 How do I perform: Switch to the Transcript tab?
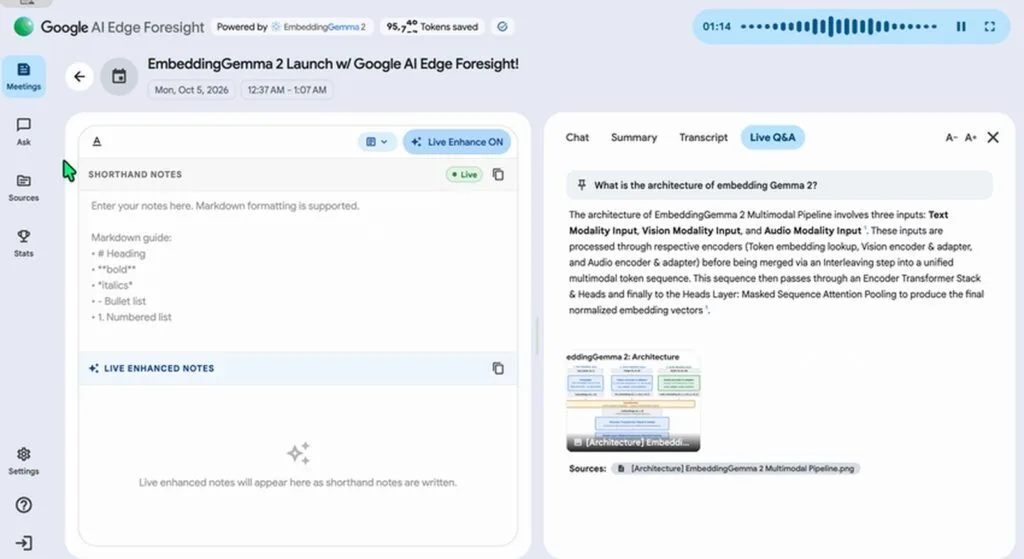coord(703,137)
